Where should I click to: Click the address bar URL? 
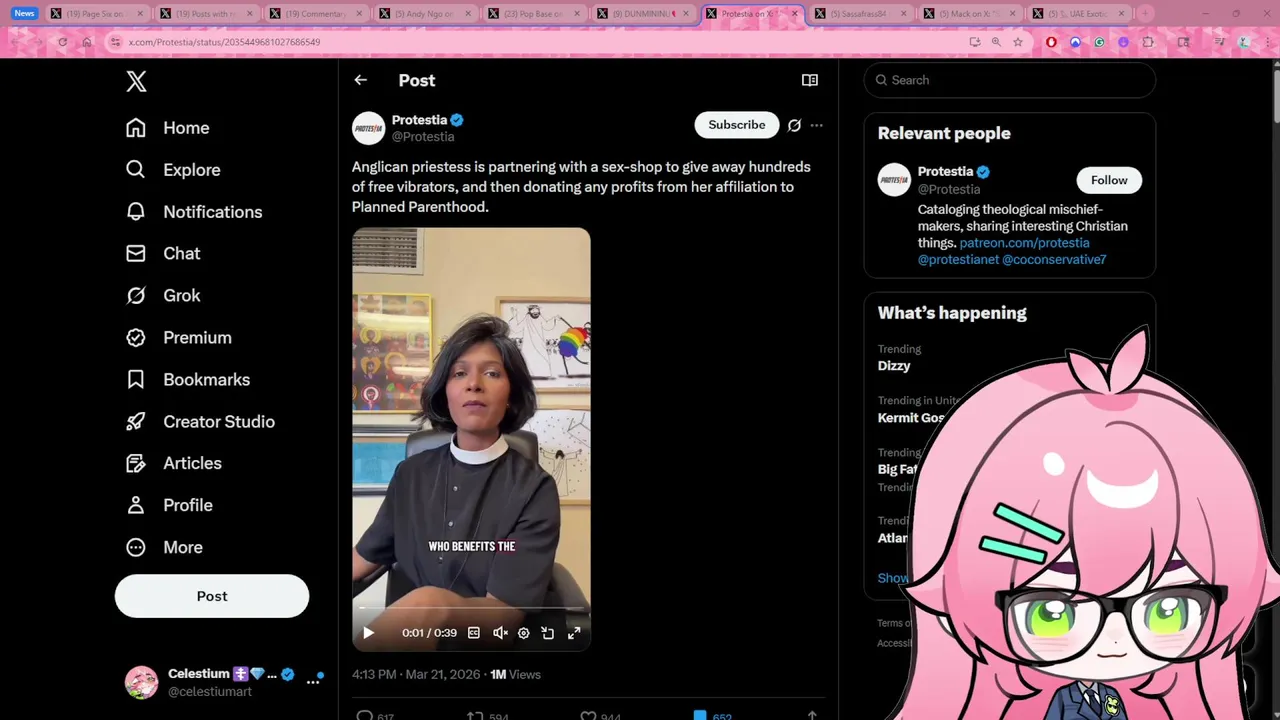(224, 42)
